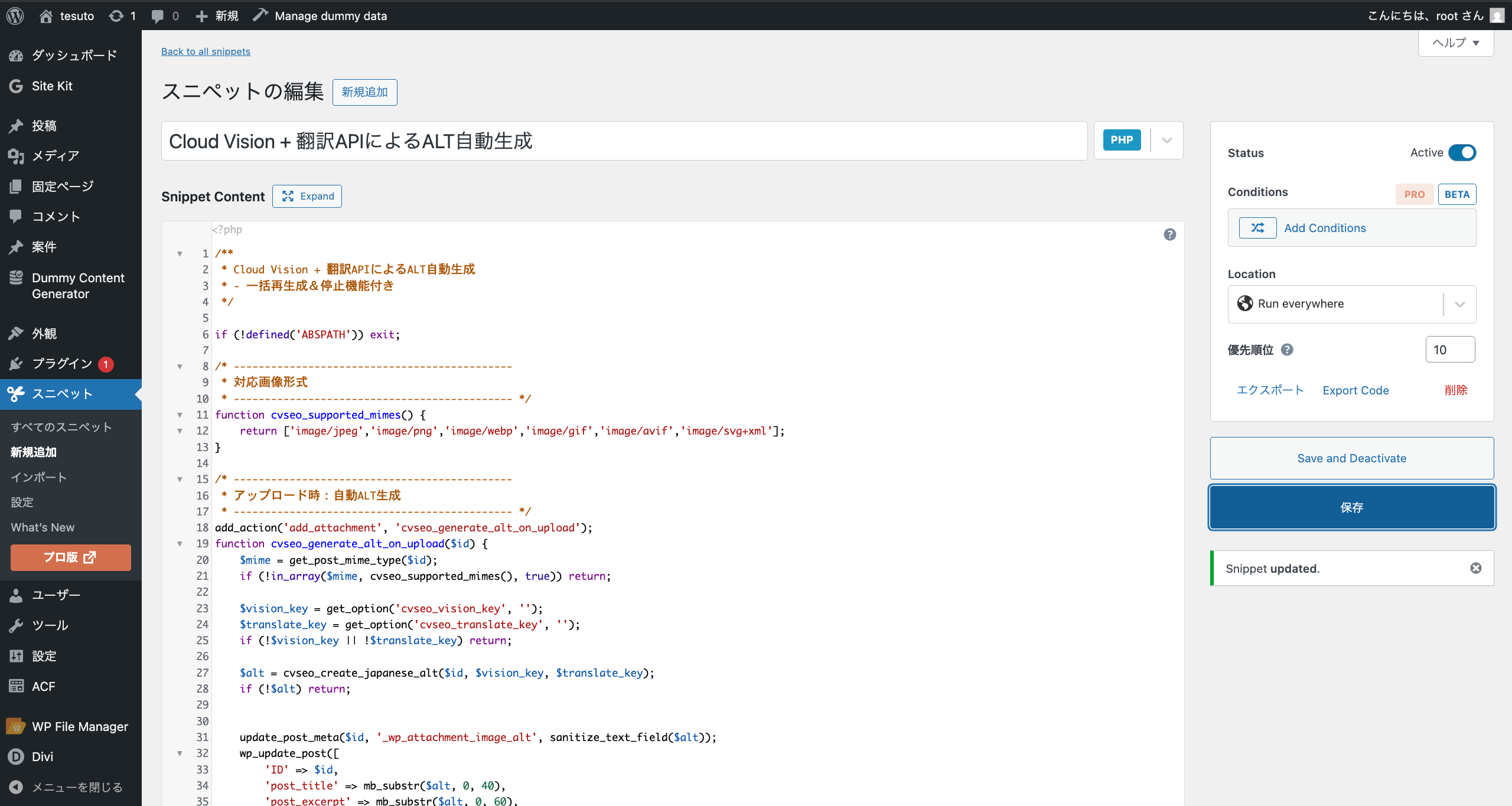The height and width of the screenshot is (806, 1512).
Task: Collapse code fold at line 11
Action: (x=180, y=415)
